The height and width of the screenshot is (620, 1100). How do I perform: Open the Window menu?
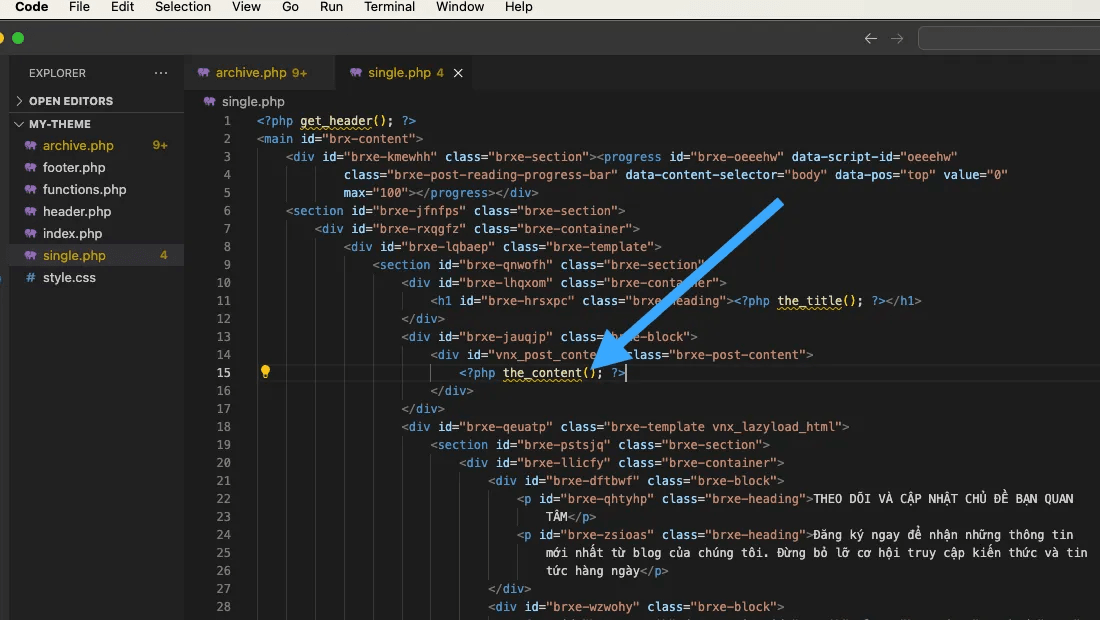460,7
